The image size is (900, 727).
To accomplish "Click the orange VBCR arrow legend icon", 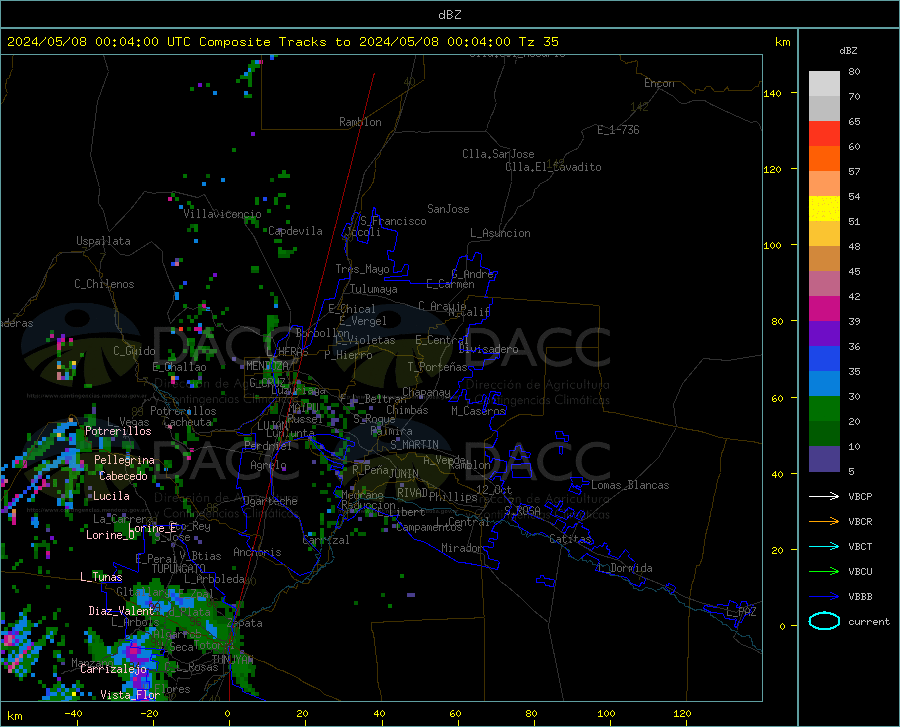I will click(x=824, y=521).
